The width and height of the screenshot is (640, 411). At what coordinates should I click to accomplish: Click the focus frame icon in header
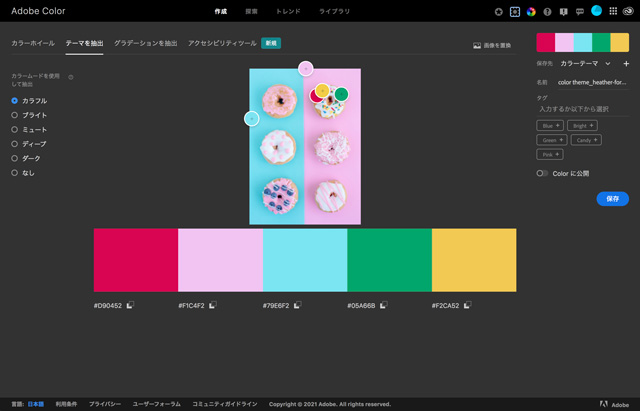(515, 12)
